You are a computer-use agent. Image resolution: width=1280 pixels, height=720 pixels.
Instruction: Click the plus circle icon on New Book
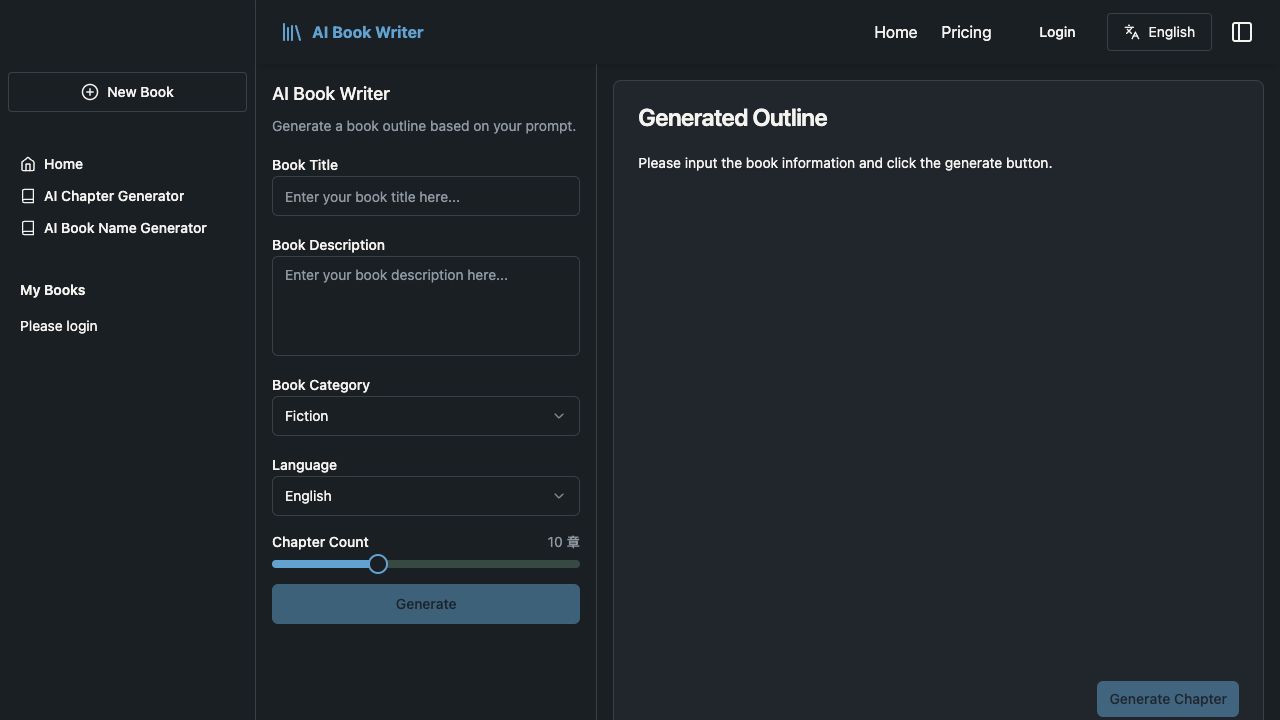click(x=90, y=92)
